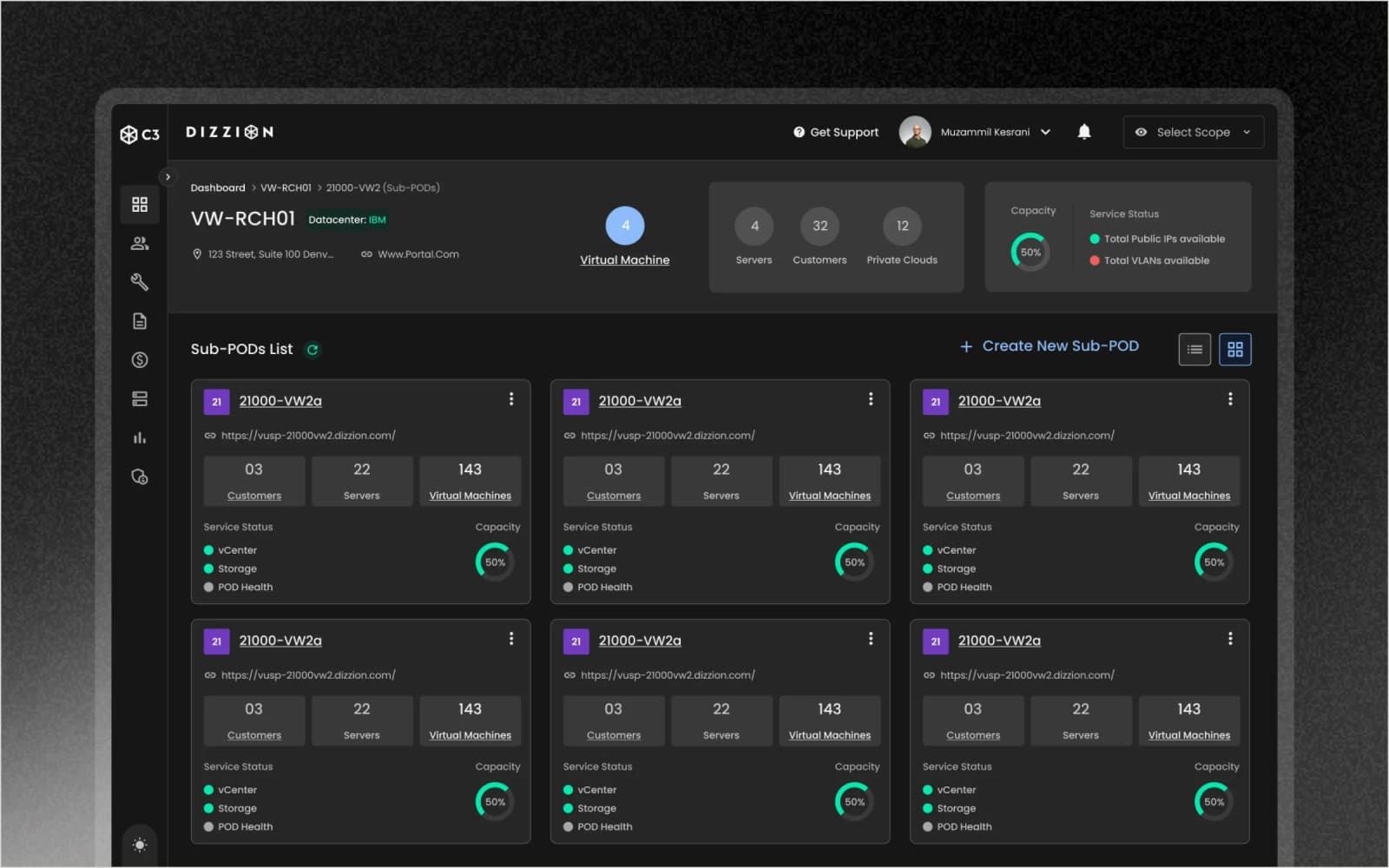The height and width of the screenshot is (868, 1389).
Task: Open 21000-VW2a title on top-left card
Action: point(280,401)
